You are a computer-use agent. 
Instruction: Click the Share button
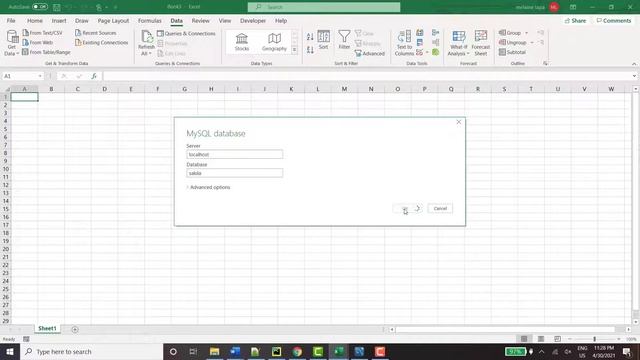click(576, 20)
